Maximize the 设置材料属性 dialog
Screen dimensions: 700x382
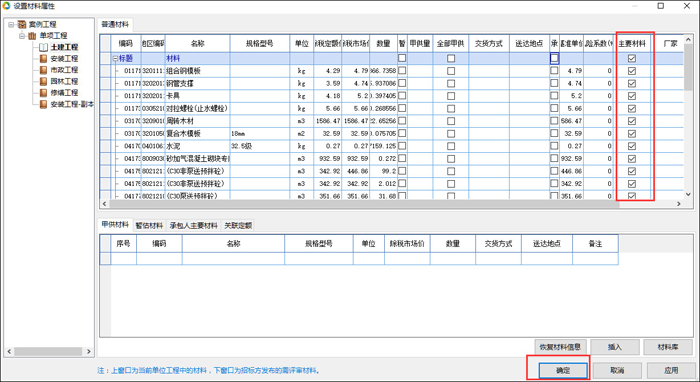(661, 6)
